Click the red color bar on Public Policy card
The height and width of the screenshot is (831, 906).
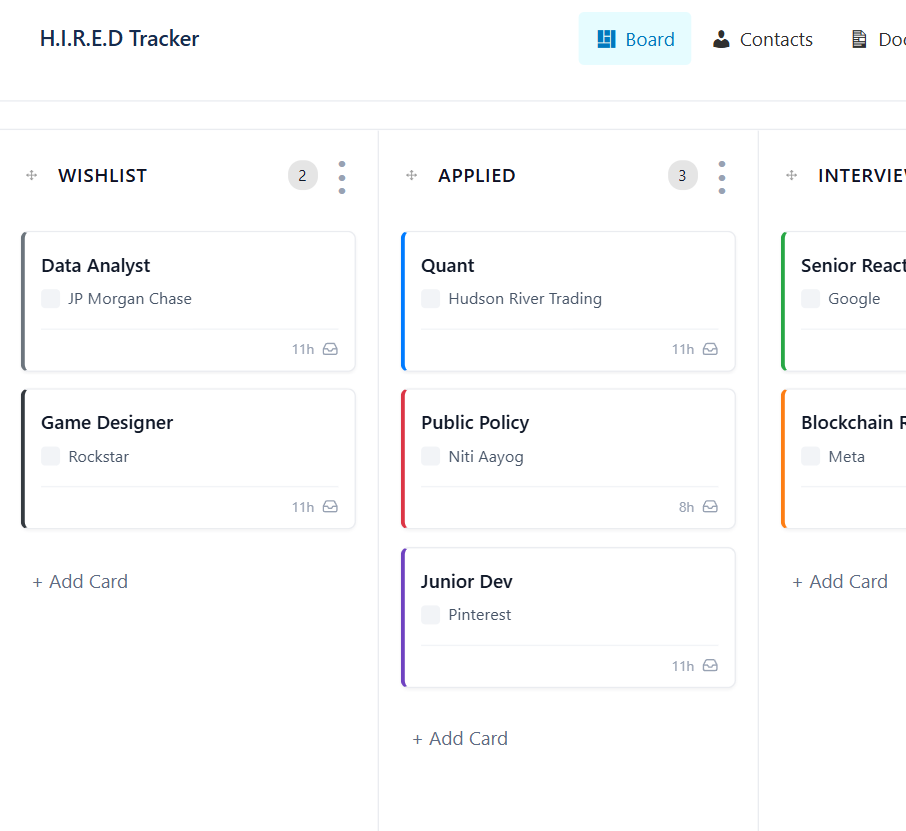coord(403,459)
